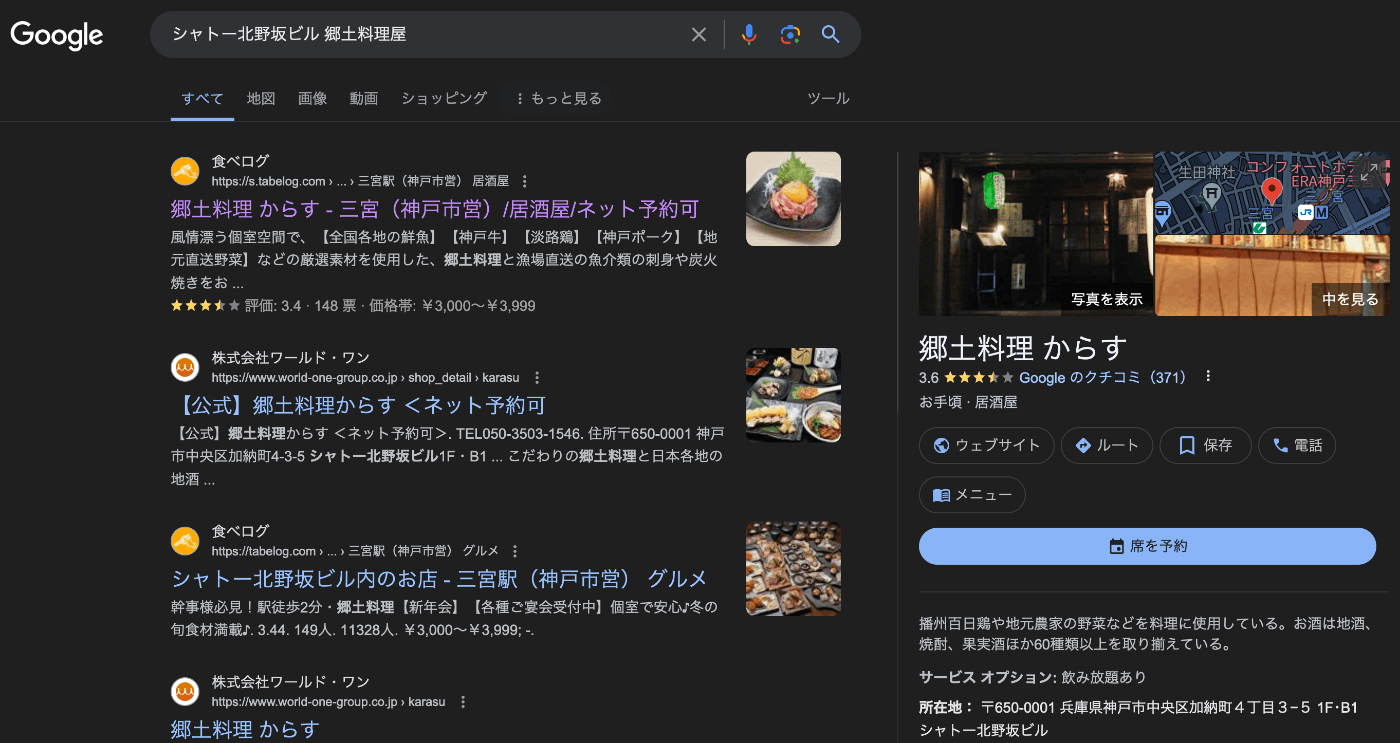Open more options for first tabelog result
The image size is (1400, 743).
[x=525, y=181]
